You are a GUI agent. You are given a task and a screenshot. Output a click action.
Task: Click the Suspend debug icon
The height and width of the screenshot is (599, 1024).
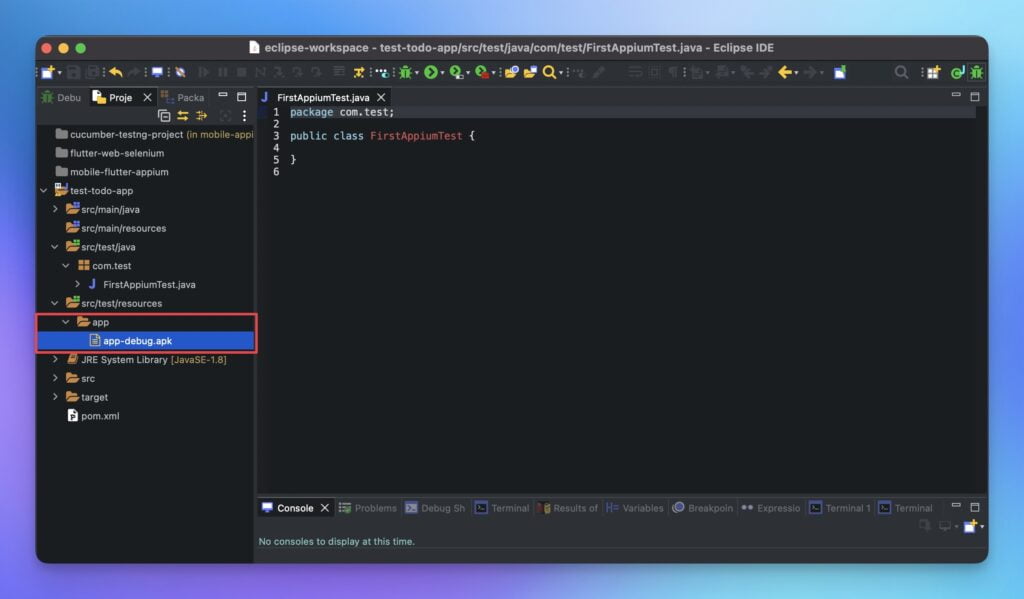click(223, 73)
